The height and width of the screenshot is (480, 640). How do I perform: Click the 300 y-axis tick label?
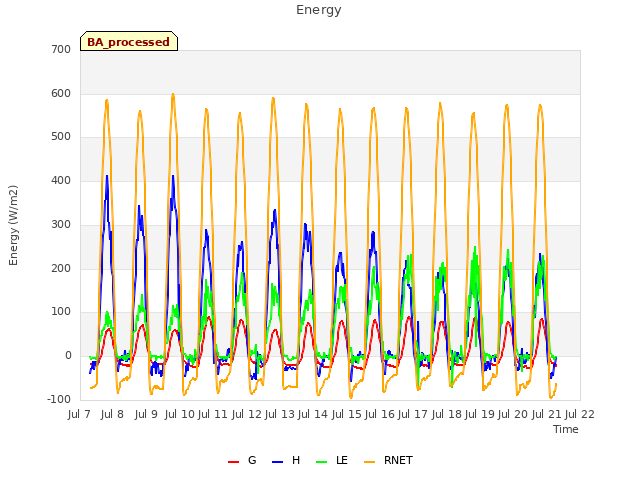point(61,224)
